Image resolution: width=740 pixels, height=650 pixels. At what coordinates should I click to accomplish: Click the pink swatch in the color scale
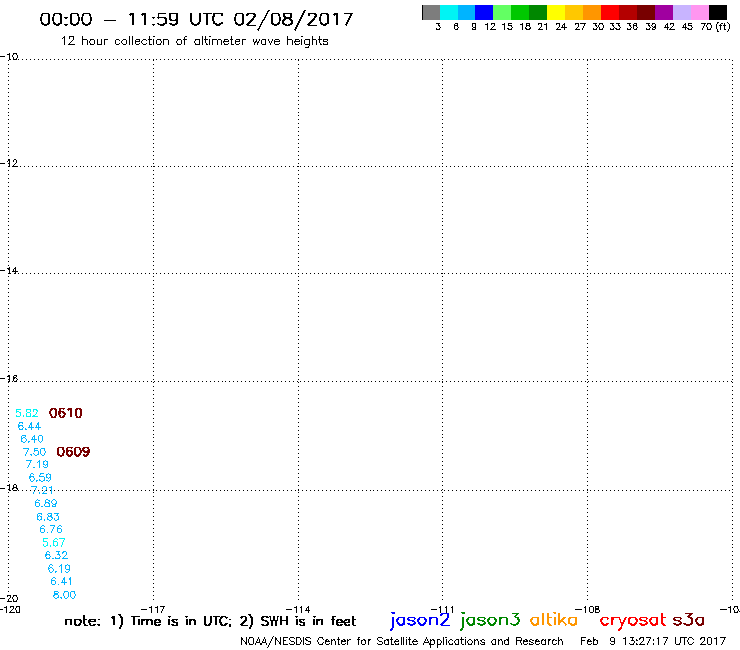click(699, 12)
